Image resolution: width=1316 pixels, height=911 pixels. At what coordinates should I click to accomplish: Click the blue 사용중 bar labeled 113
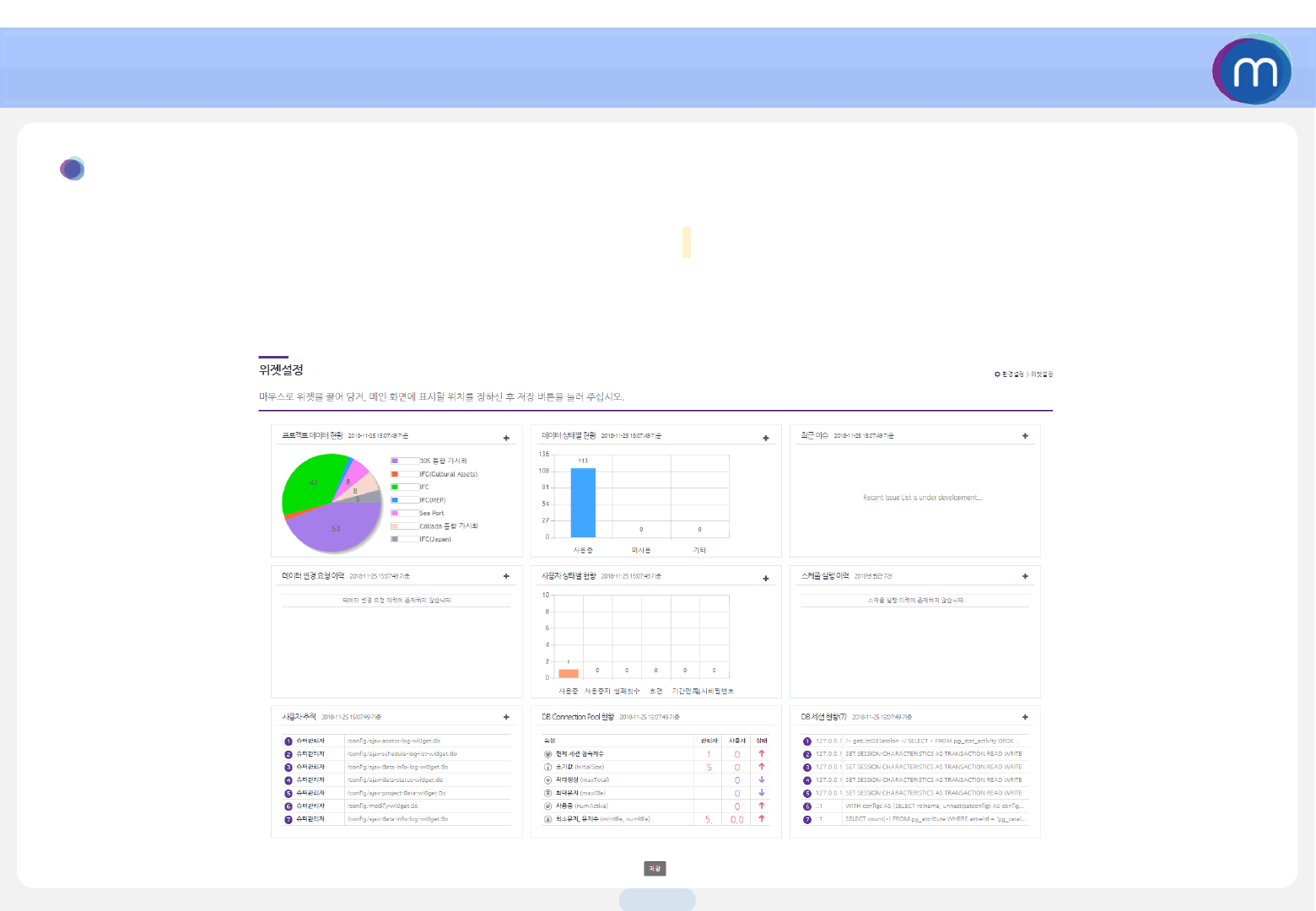pos(583,503)
